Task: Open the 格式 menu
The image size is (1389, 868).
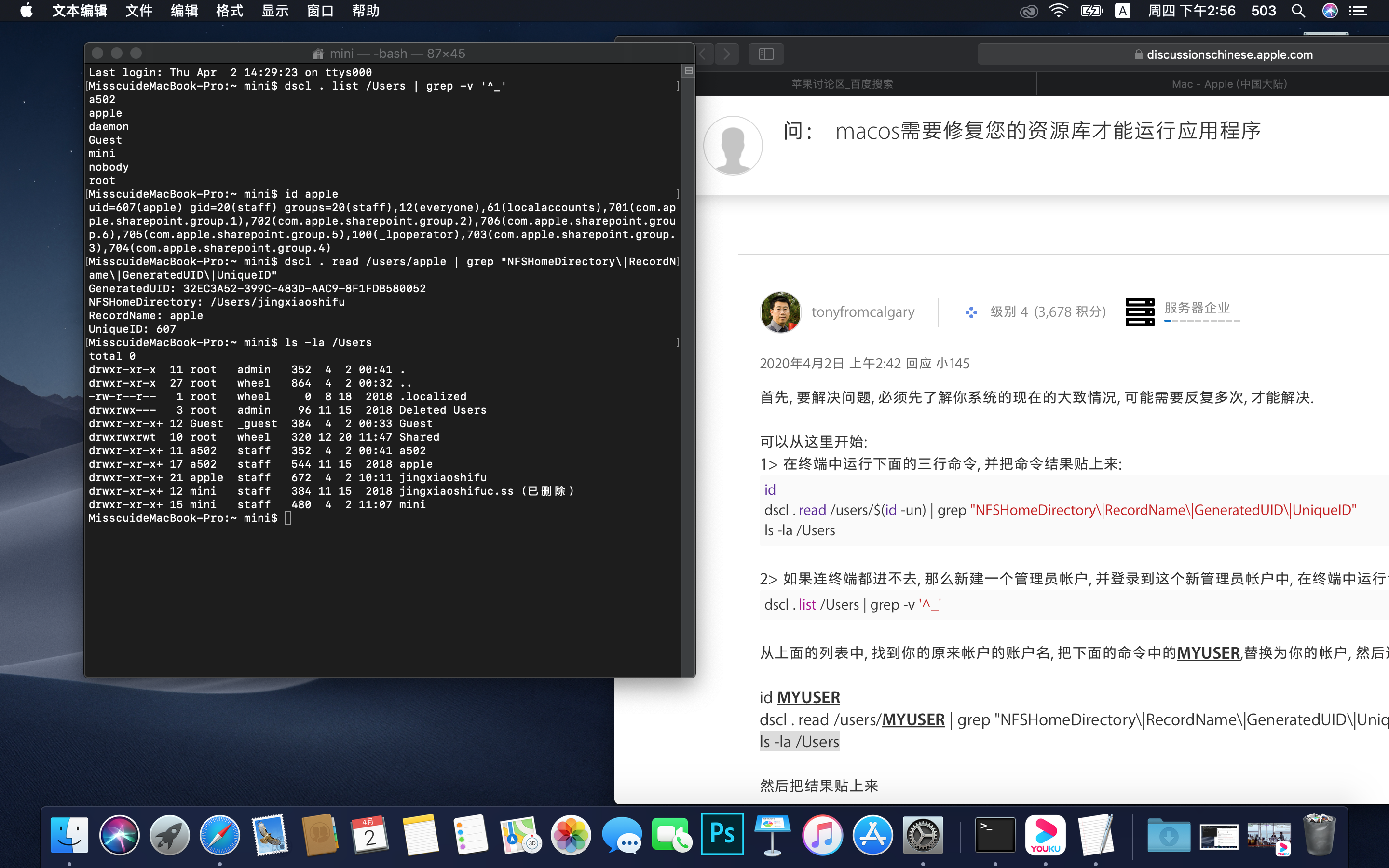Action: pos(229,11)
